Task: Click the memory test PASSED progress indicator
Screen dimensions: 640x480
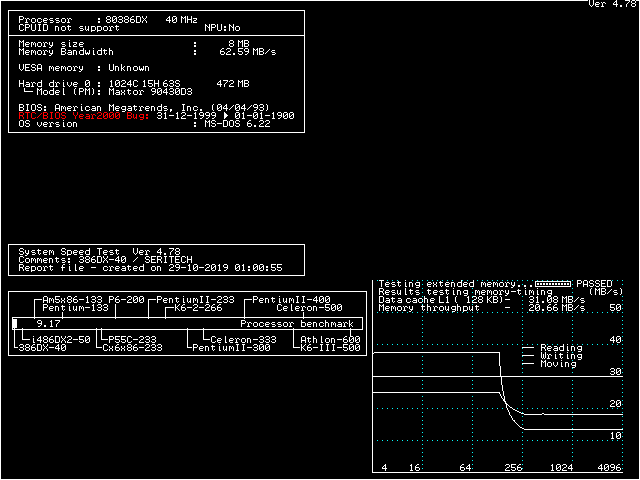Action: (x=554, y=284)
